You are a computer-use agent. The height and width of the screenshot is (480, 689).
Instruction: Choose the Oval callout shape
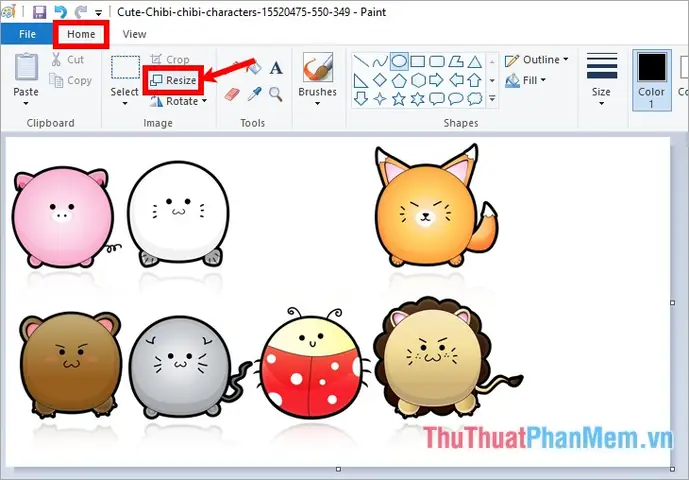456,99
